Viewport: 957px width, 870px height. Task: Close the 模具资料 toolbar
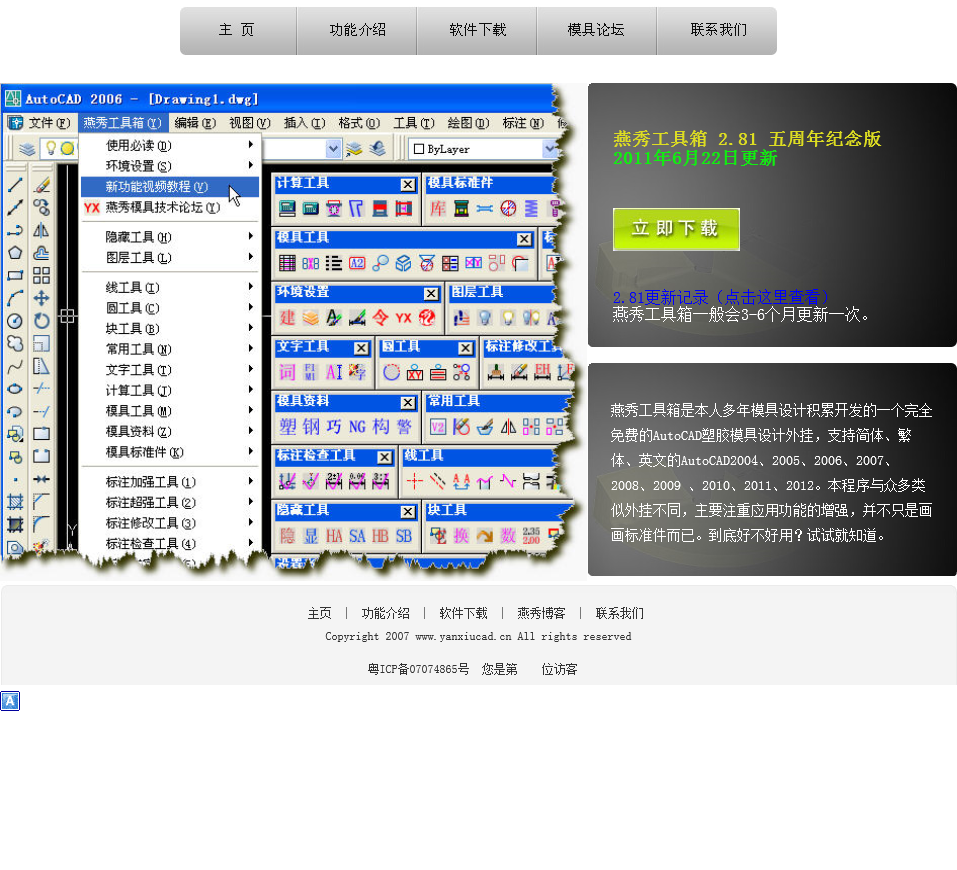coord(408,402)
